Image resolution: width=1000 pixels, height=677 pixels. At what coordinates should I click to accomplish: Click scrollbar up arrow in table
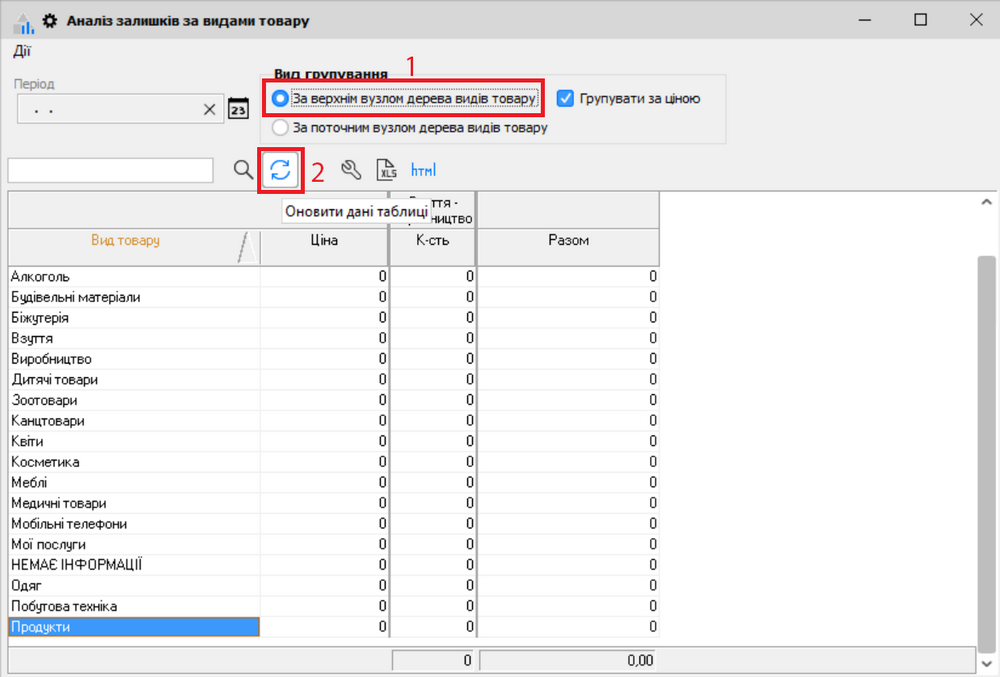click(x=985, y=203)
